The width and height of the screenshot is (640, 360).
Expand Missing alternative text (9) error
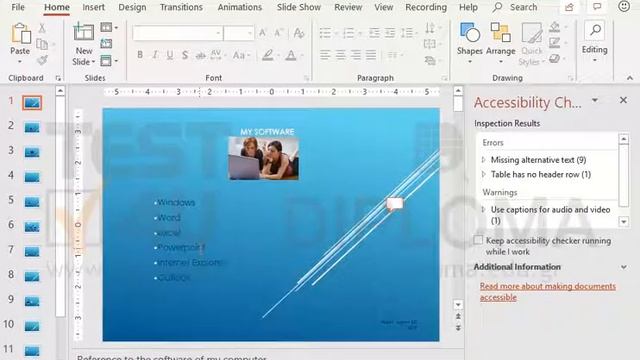(x=484, y=160)
